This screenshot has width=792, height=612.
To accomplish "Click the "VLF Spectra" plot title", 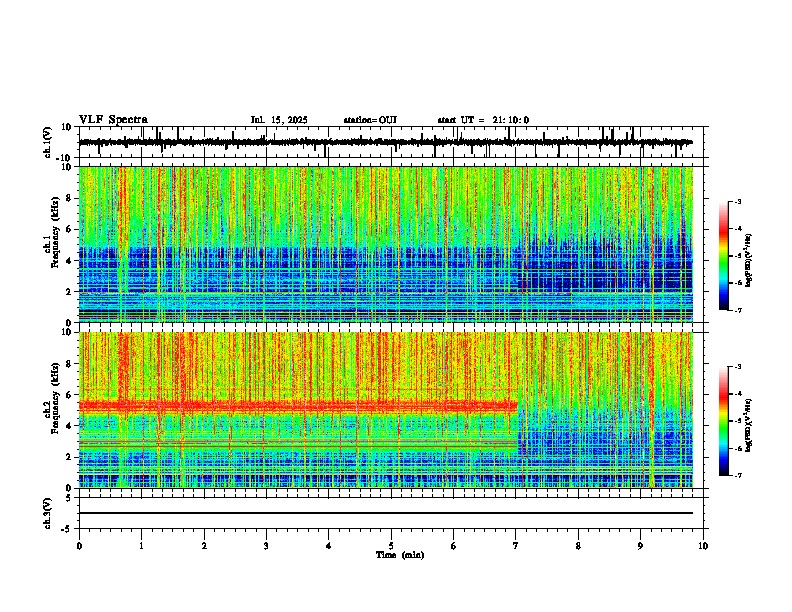I will (113, 120).
